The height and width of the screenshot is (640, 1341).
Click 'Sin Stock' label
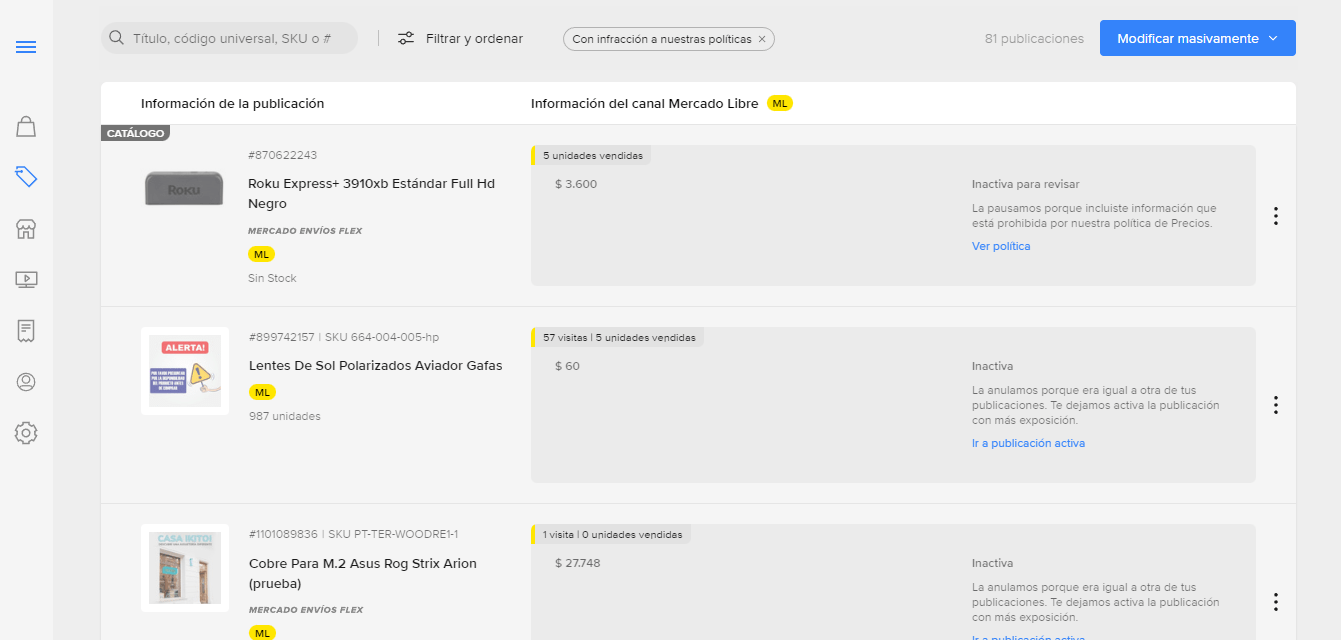pyautogui.click(x=272, y=278)
